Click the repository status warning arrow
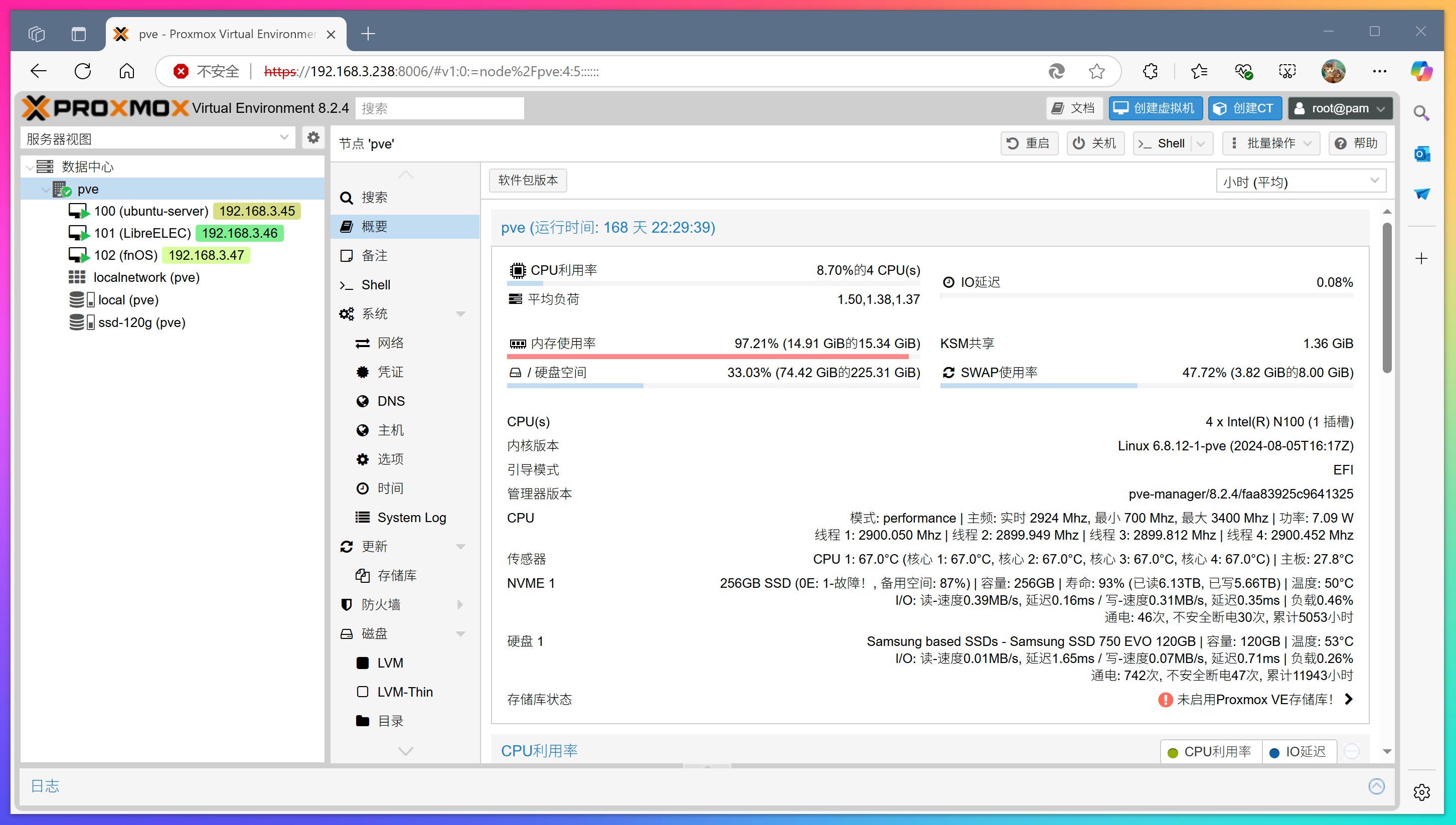The width and height of the screenshot is (1456, 825). [x=1349, y=699]
